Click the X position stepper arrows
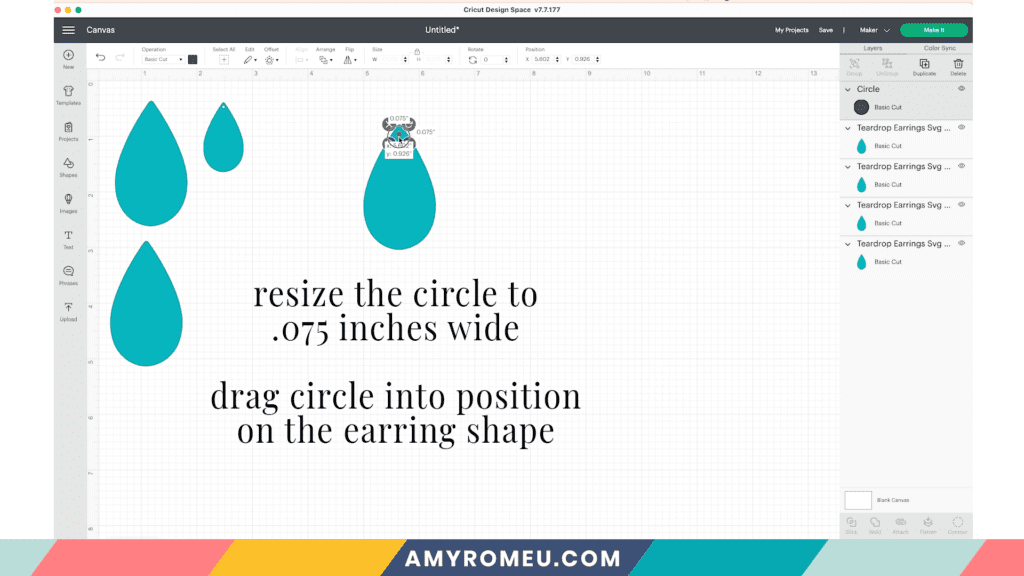The width and height of the screenshot is (1024, 576). (x=557, y=59)
